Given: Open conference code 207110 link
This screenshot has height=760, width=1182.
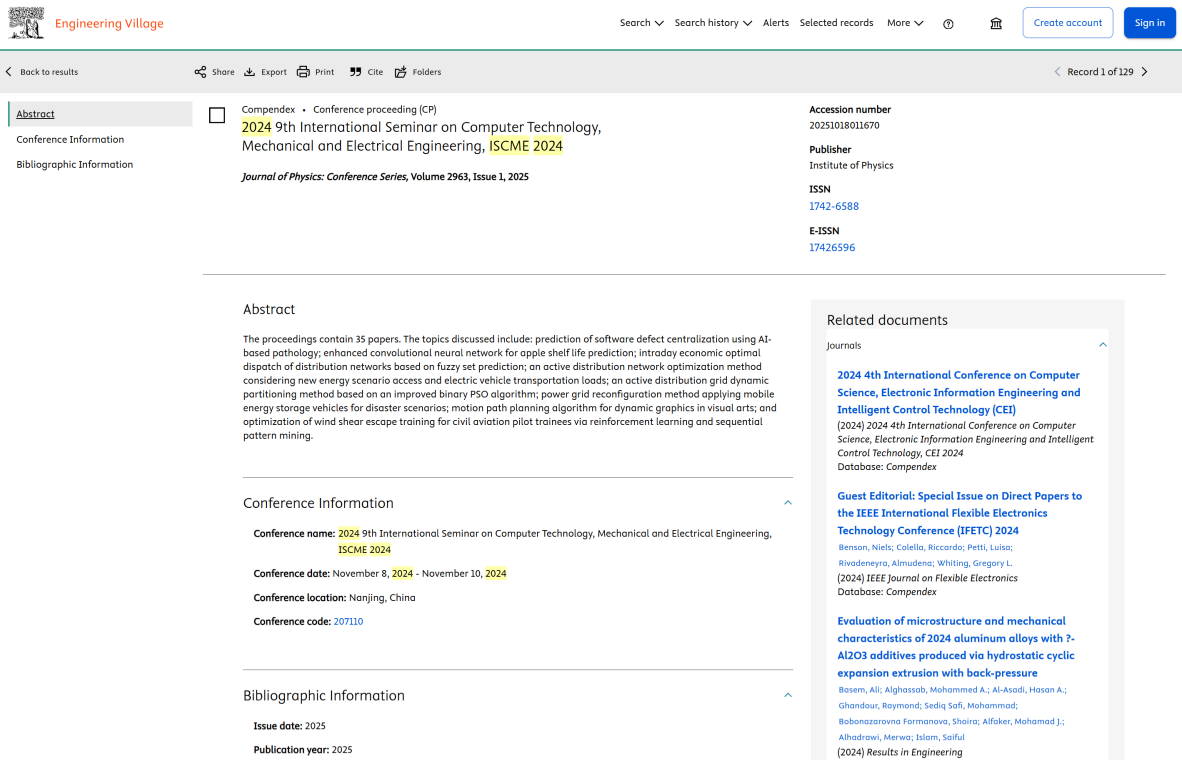Looking at the screenshot, I should tap(348, 621).
